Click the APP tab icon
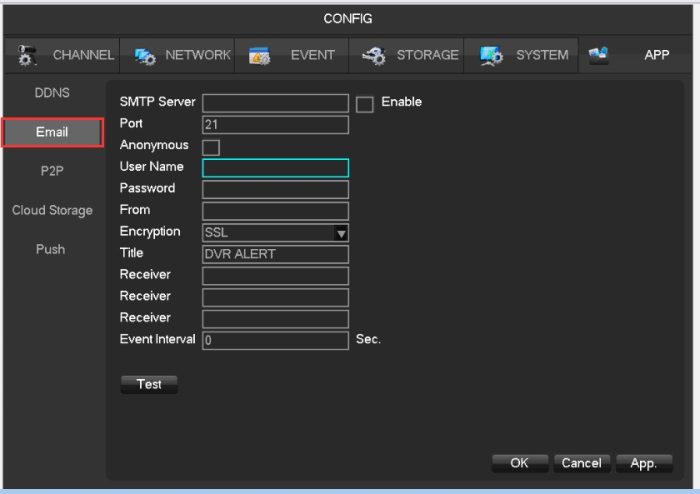700x494 pixels. [599, 55]
